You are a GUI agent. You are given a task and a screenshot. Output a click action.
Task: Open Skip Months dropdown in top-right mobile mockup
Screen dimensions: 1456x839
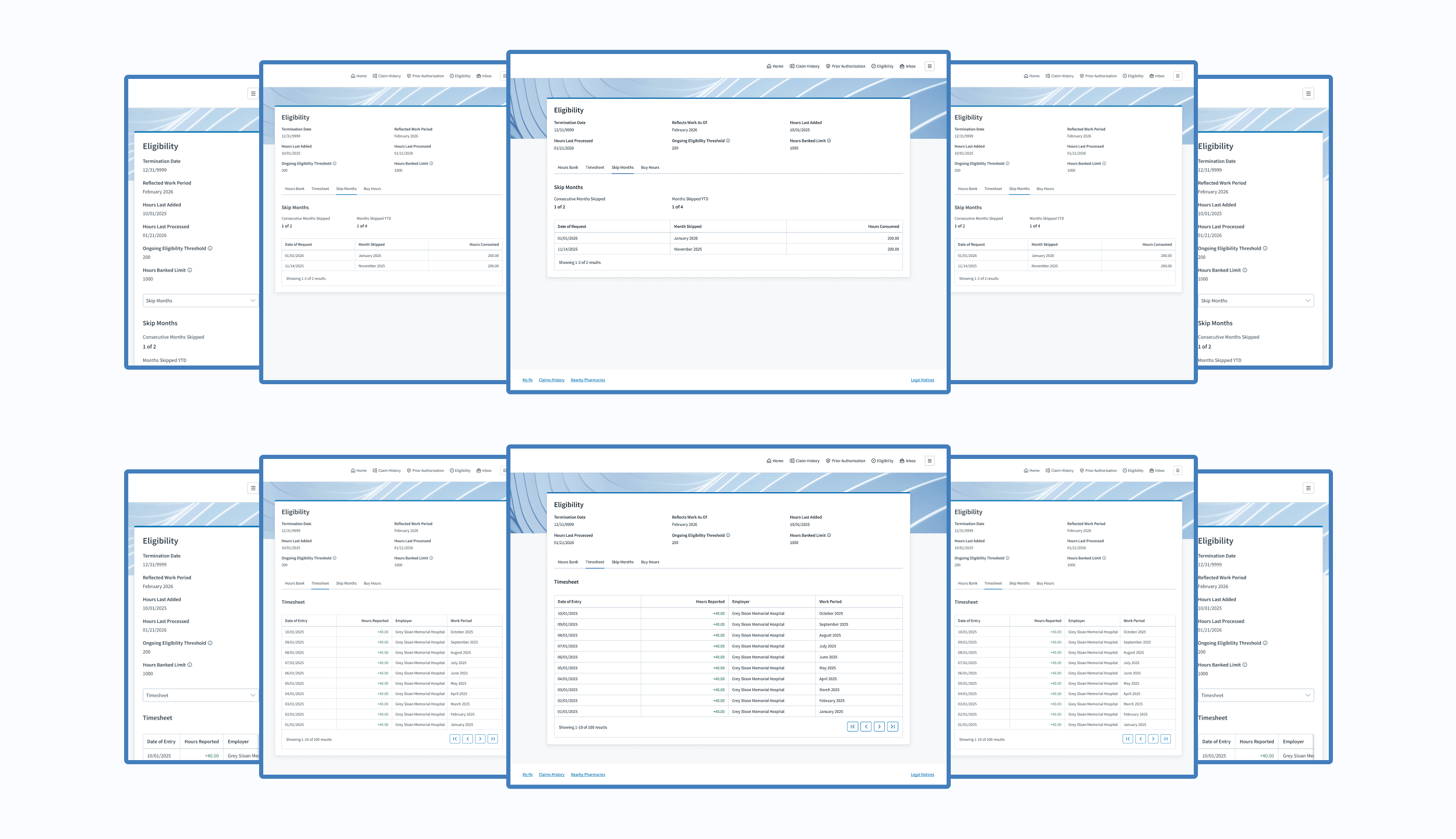coord(1256,301)
